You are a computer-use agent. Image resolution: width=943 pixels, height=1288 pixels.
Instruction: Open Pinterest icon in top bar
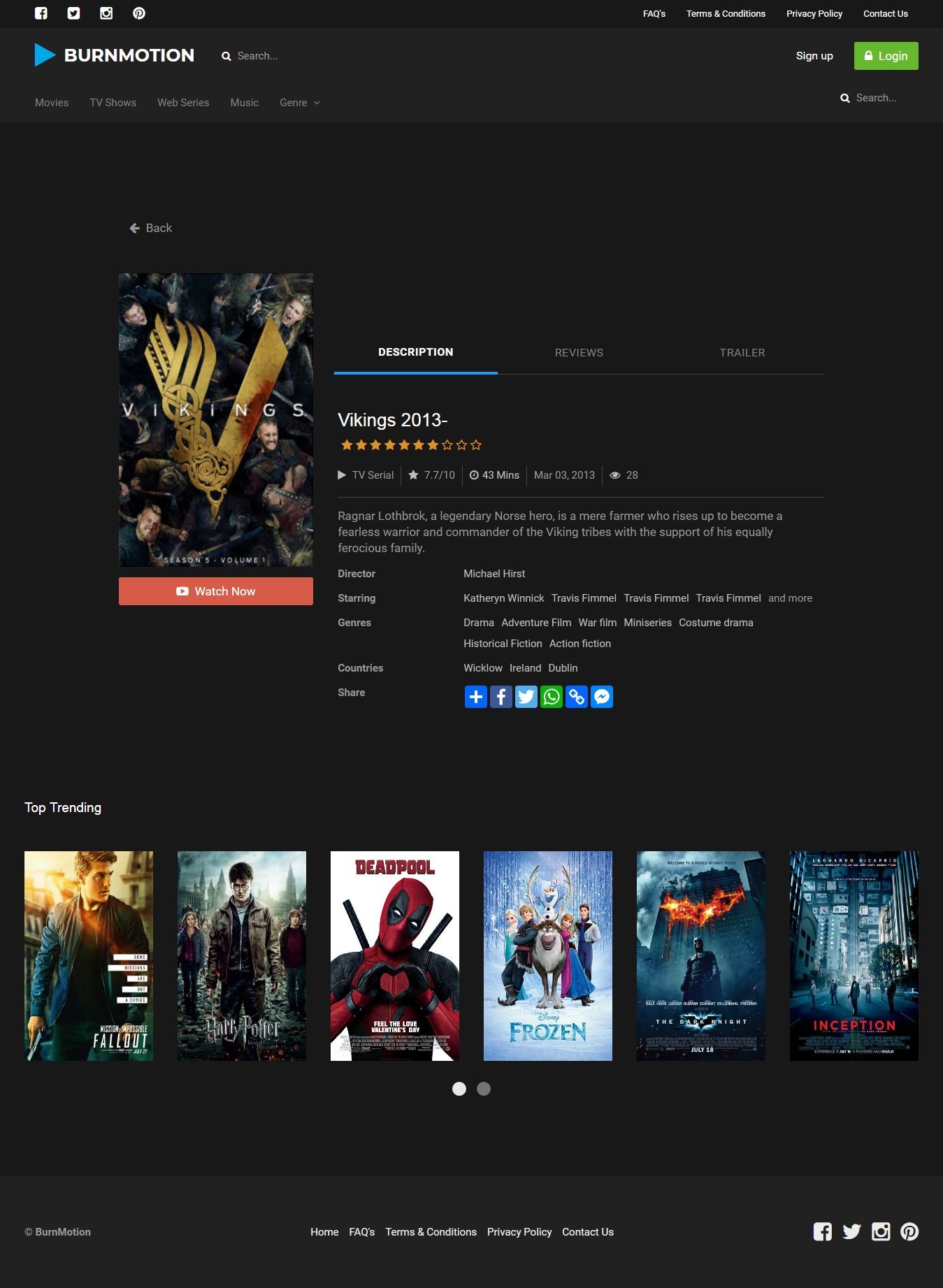click(x=139, y=13)
